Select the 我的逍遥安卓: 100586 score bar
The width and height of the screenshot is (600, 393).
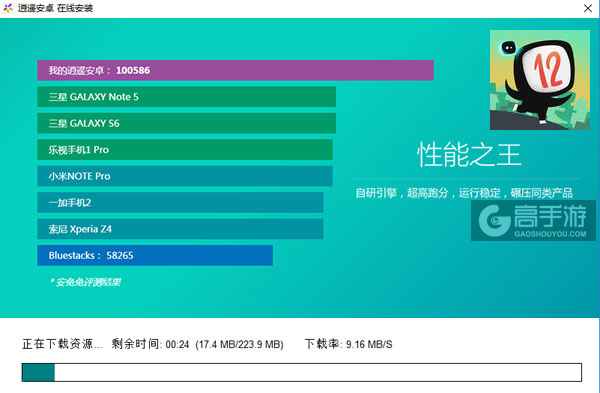235,70
